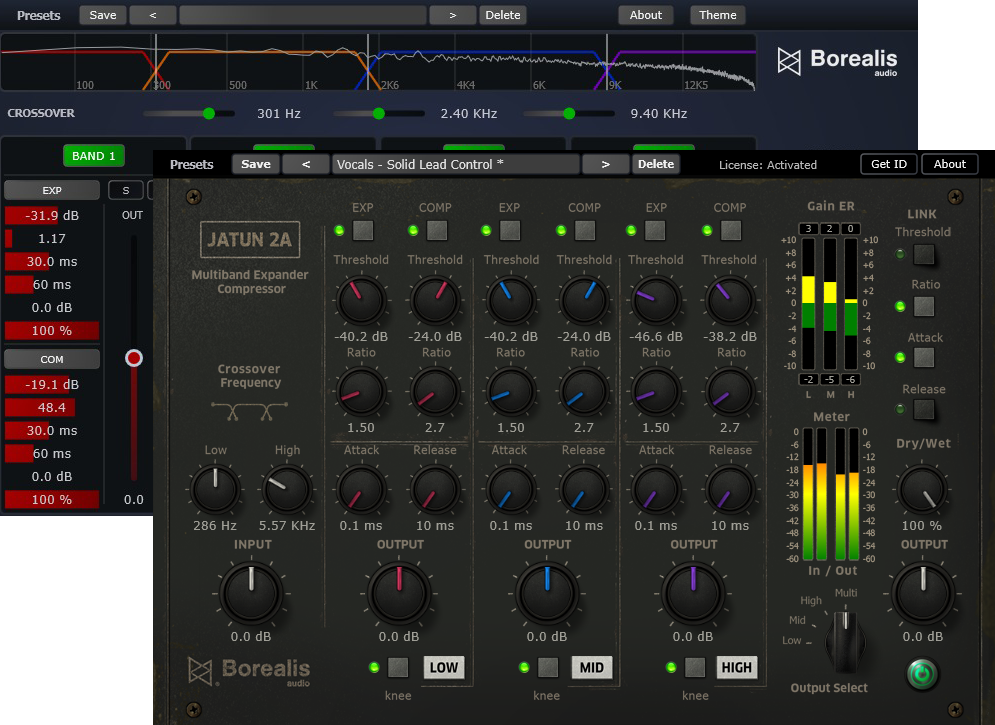Switch on the high band COMP button
Viewport: 995px width, 725px height.
730,230
